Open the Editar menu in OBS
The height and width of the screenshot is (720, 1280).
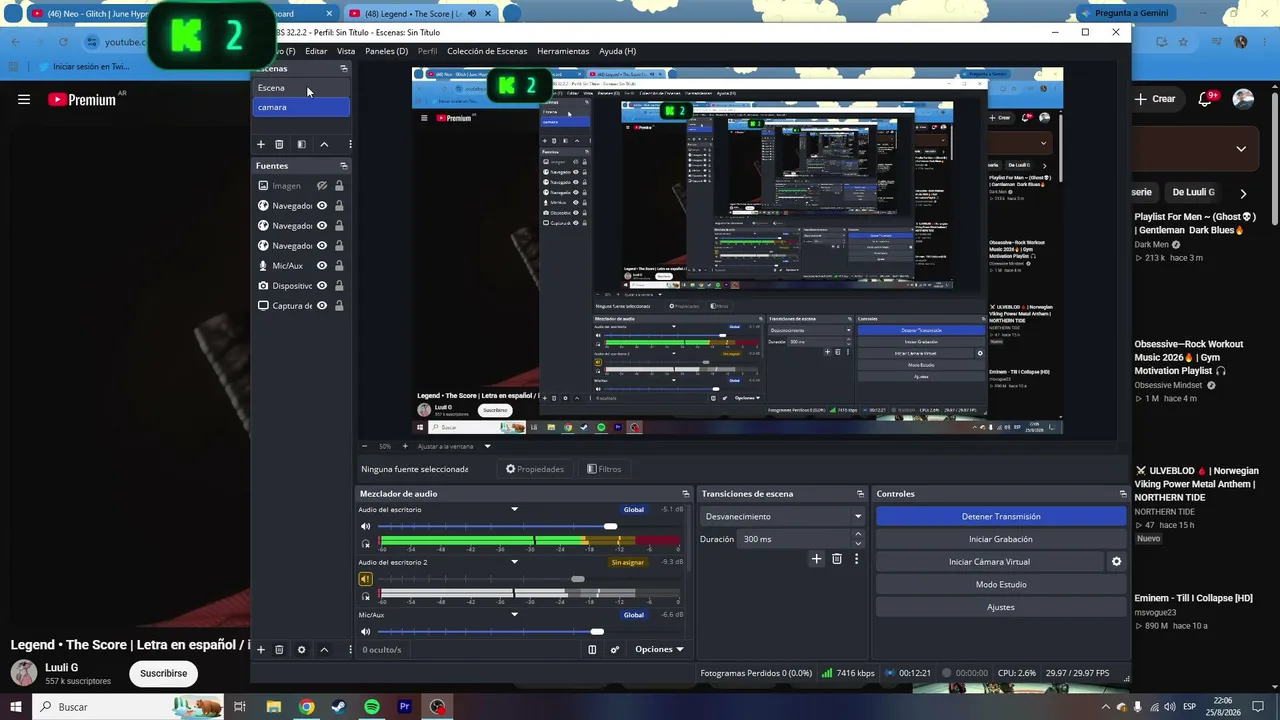(316, 51)
